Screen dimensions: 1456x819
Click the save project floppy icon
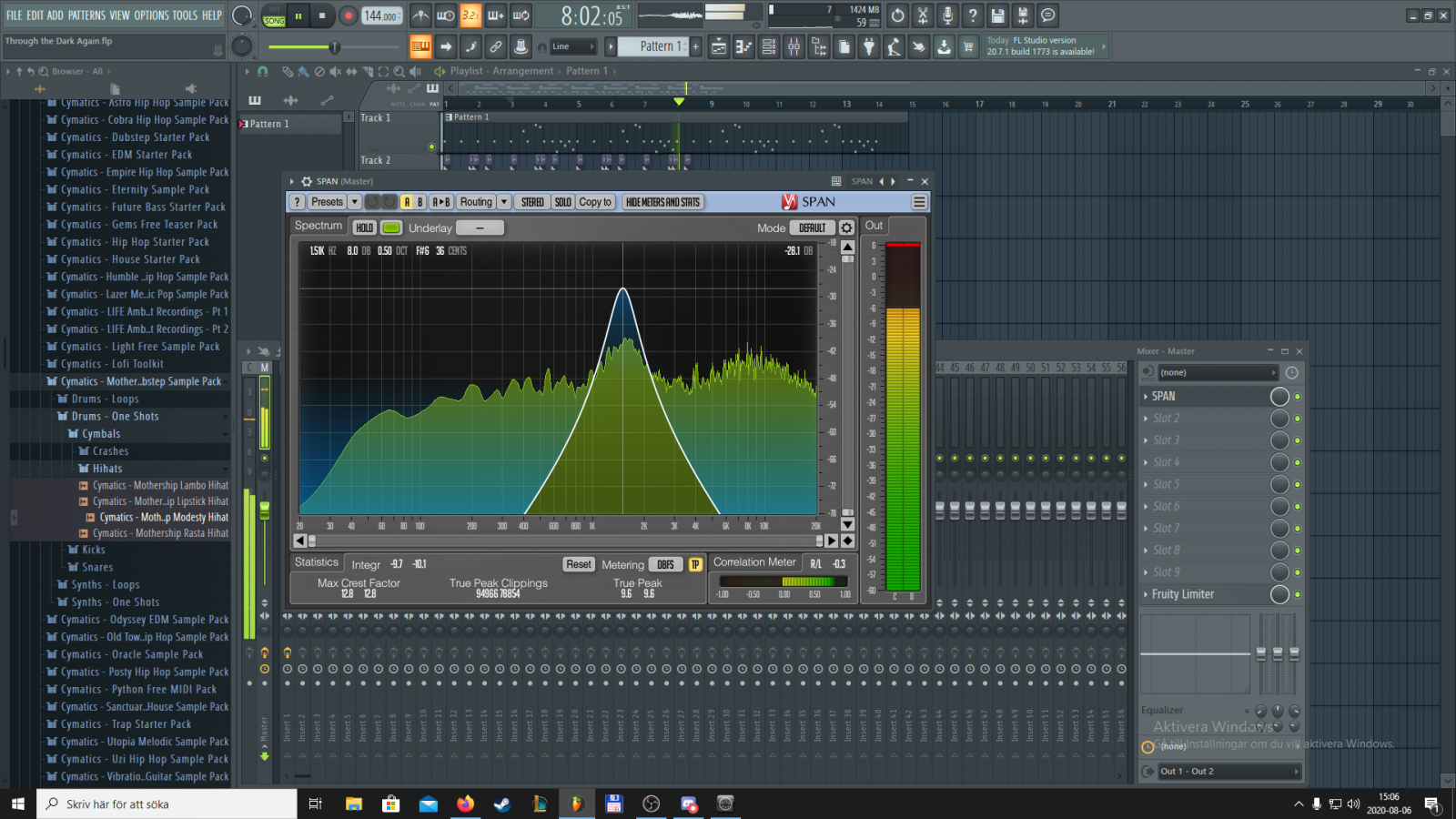pyautogui.click(x=997, y=15)
